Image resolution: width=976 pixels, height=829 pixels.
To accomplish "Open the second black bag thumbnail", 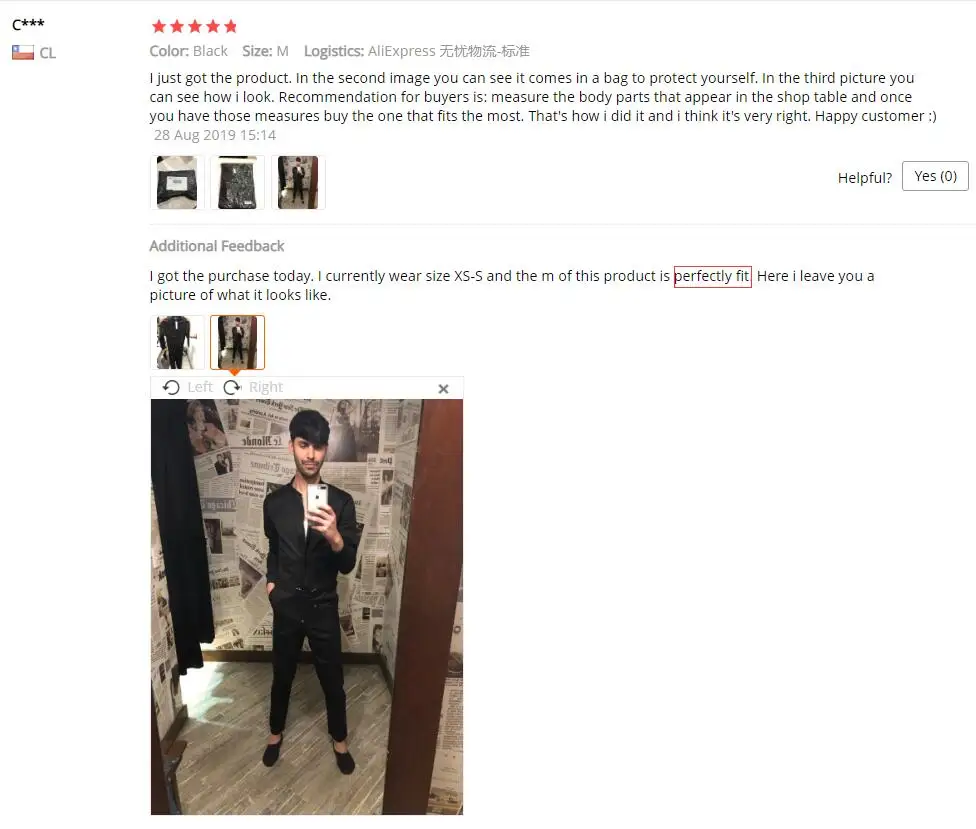I will pyautogui.click(x=237, y=182).
